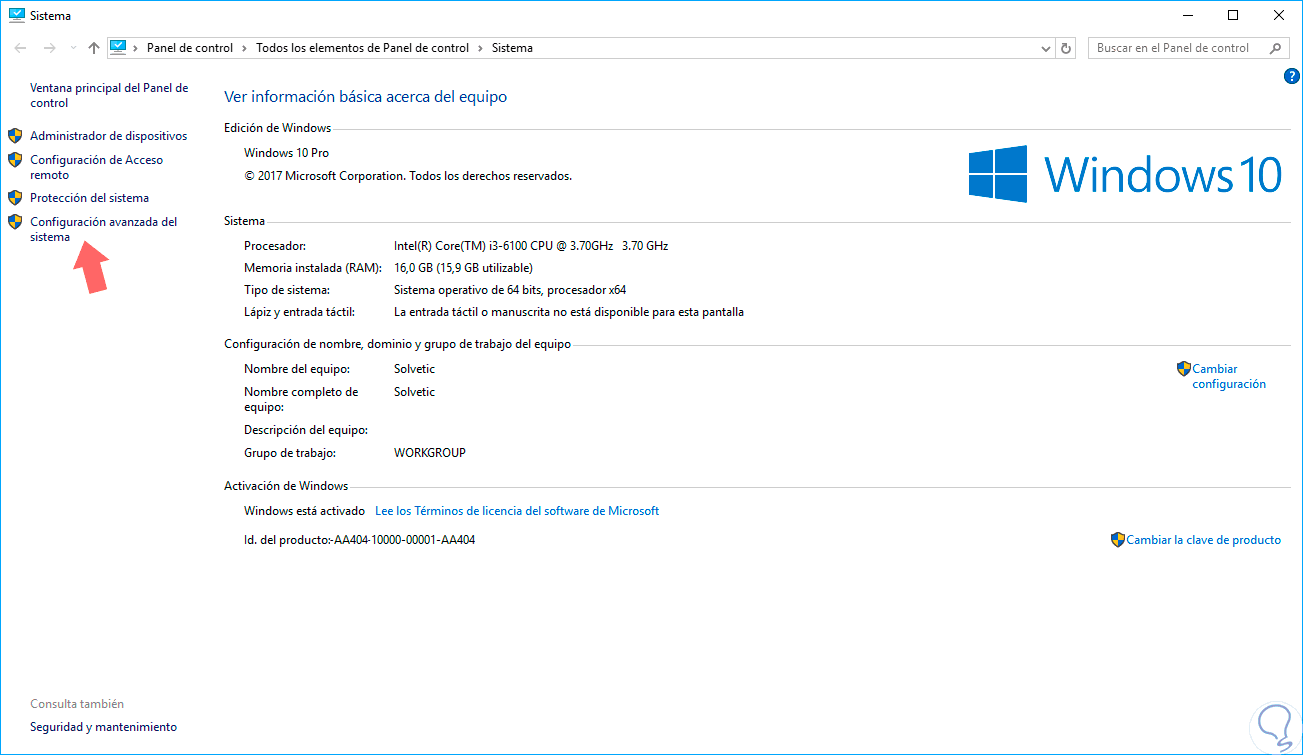Click the computer icon in the address bar
The image size is (1303, 755).
[x=119, y=47]
